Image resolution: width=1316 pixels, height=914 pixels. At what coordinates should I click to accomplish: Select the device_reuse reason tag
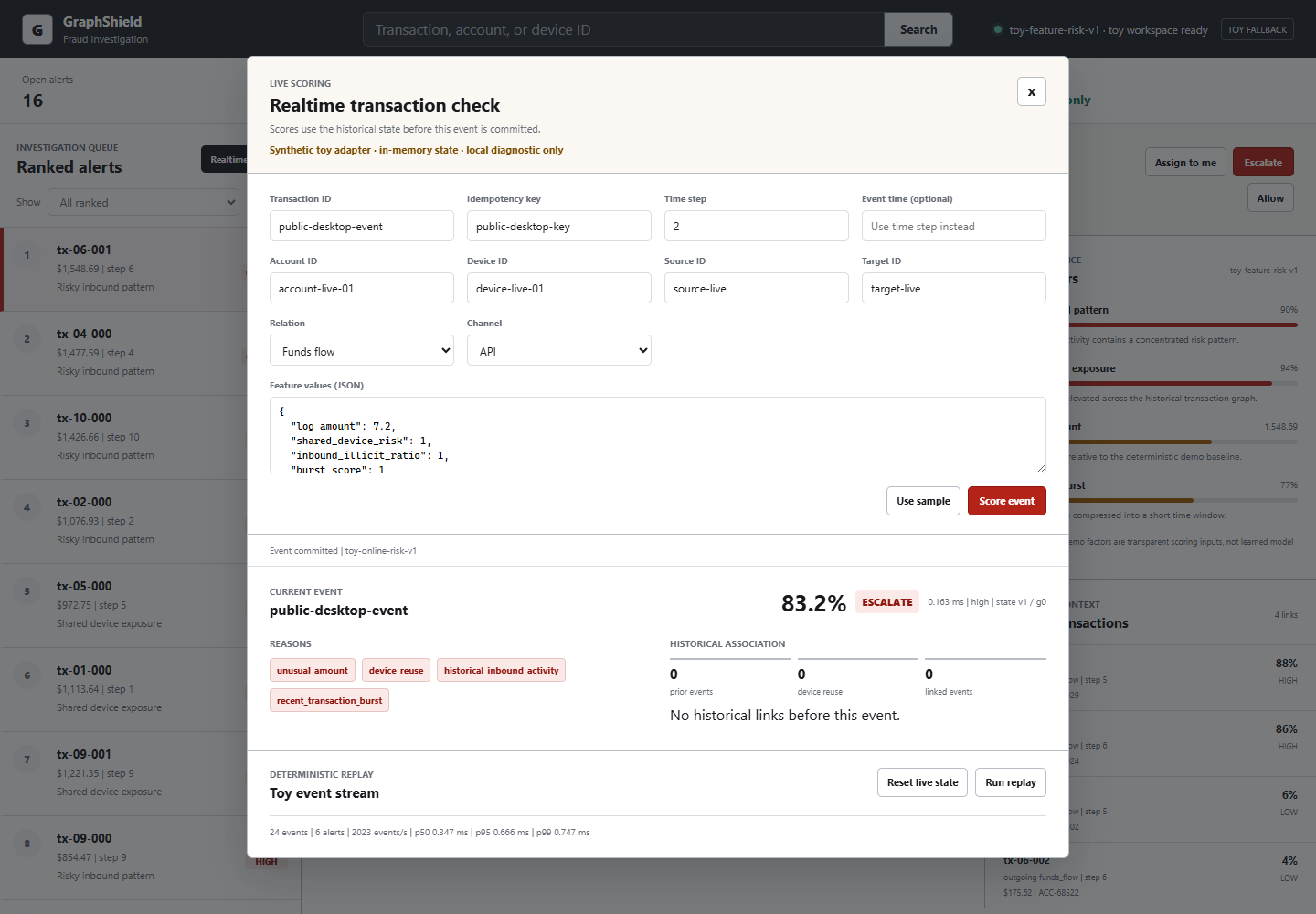point(396,670)
